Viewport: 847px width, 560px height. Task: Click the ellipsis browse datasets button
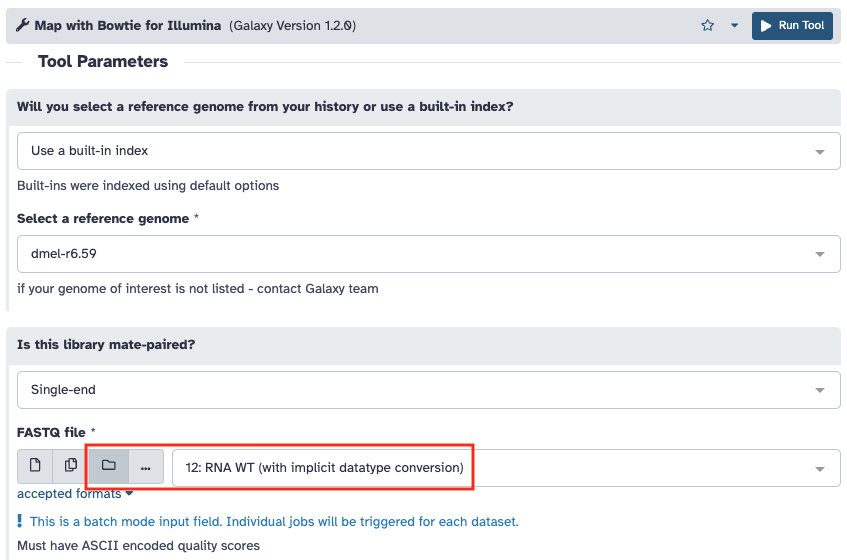click(146, 467)
